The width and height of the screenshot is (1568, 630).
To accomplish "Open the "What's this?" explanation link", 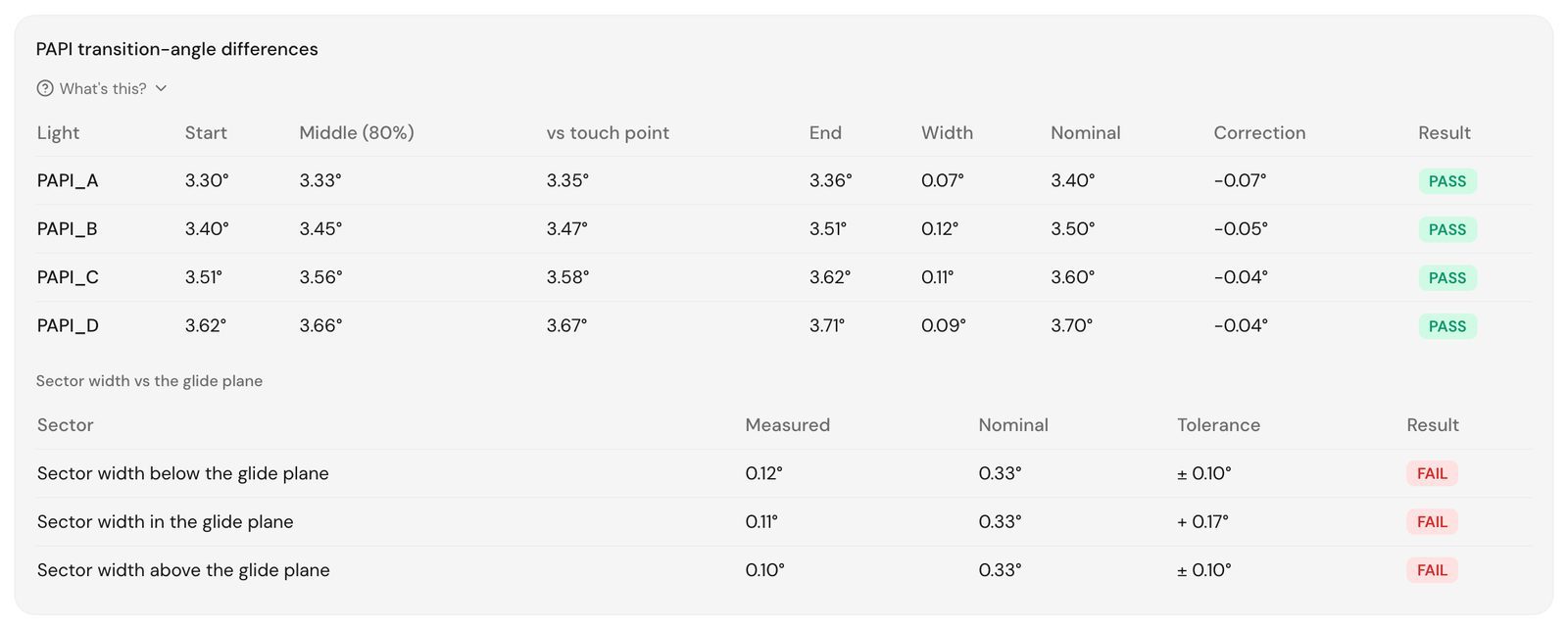I will 103,88.
